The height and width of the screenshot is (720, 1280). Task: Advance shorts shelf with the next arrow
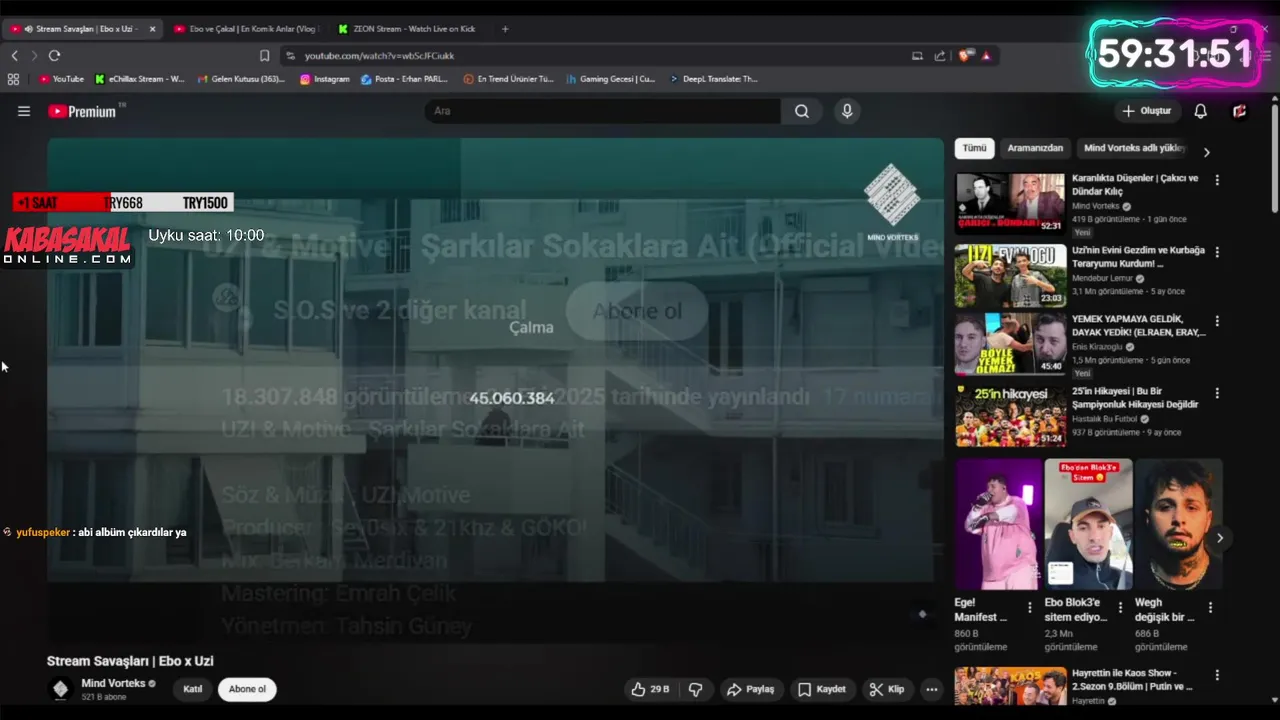(1219, 538)
